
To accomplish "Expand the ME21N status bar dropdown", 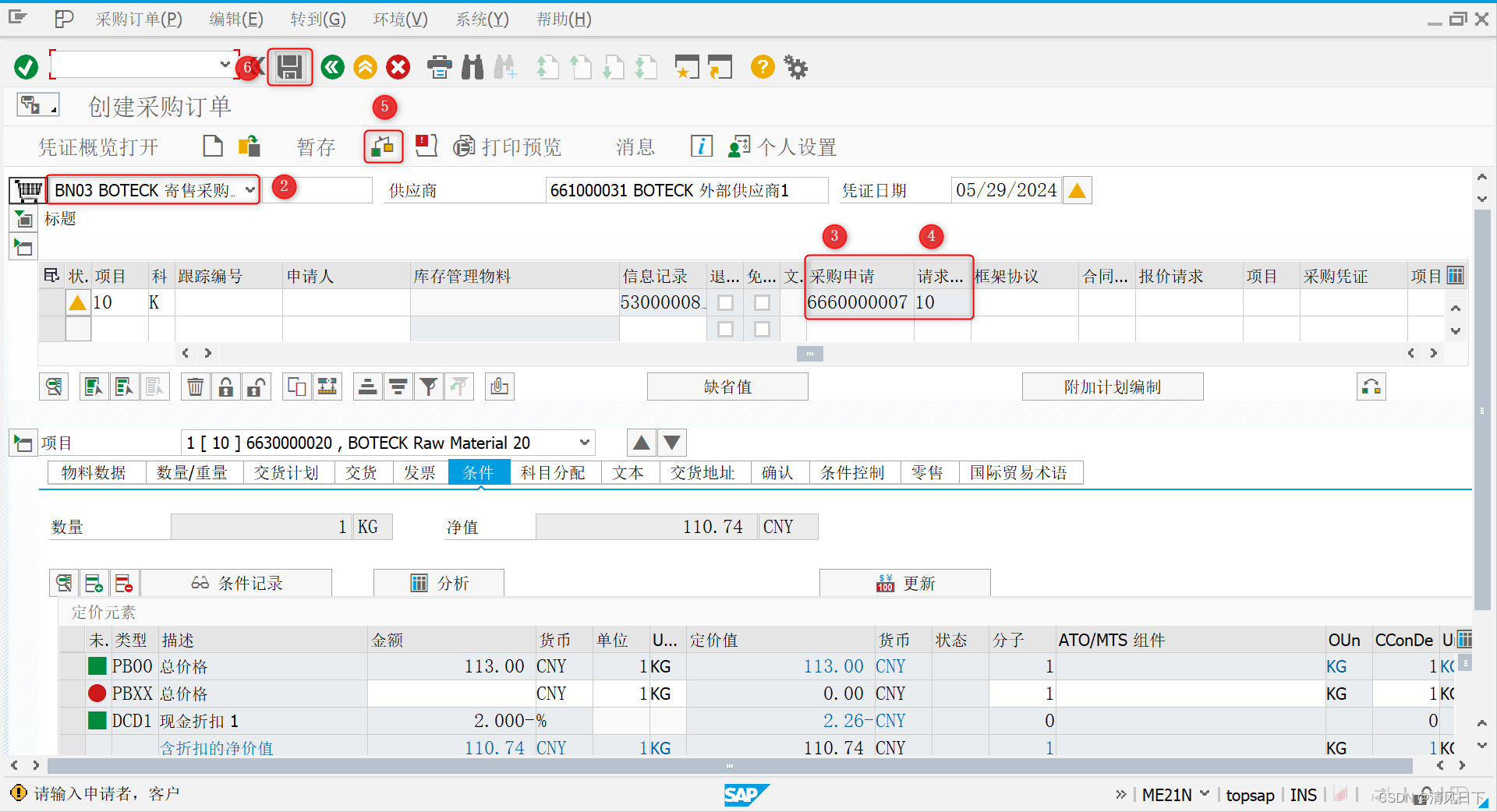I will [1204, 794].
